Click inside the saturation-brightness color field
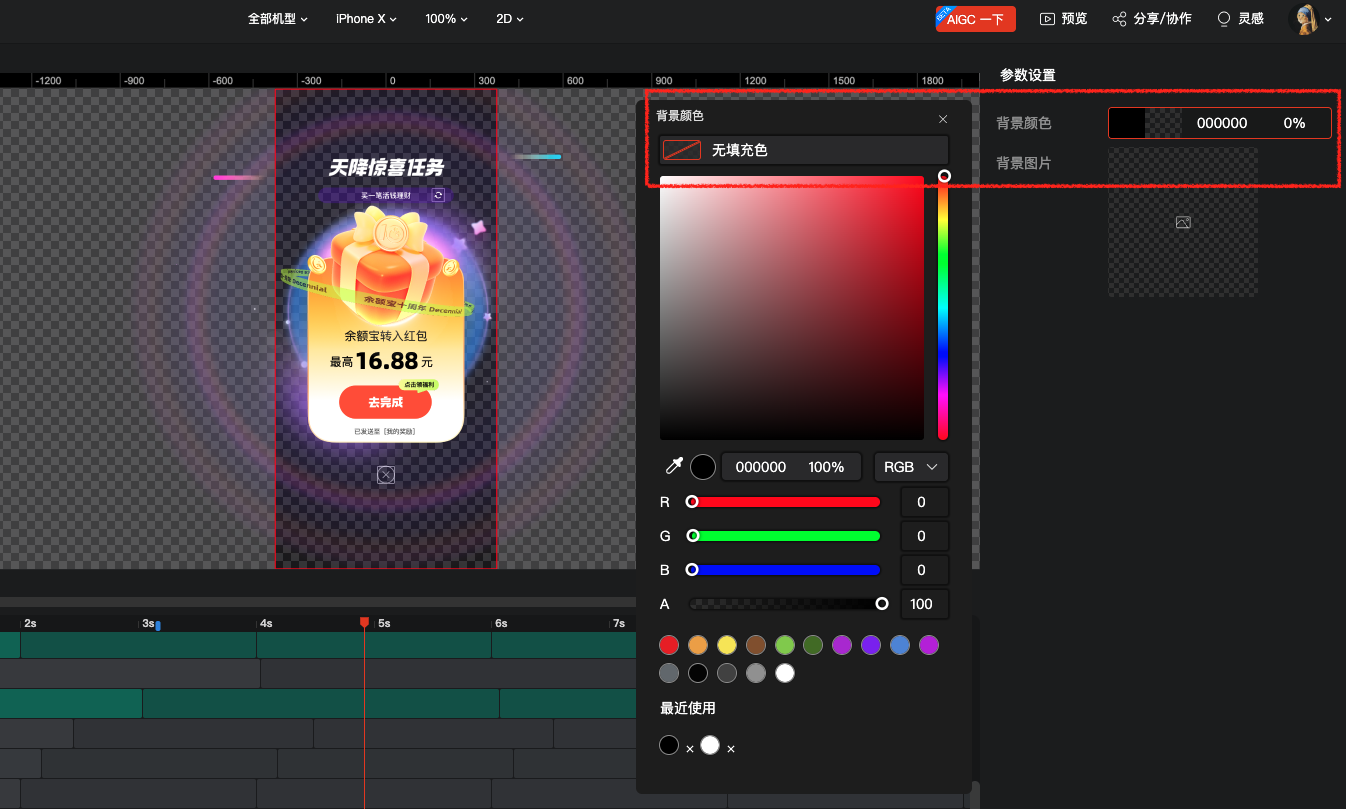The width and height of the screenshot is (1346, 809). click(x=792, y=308)
